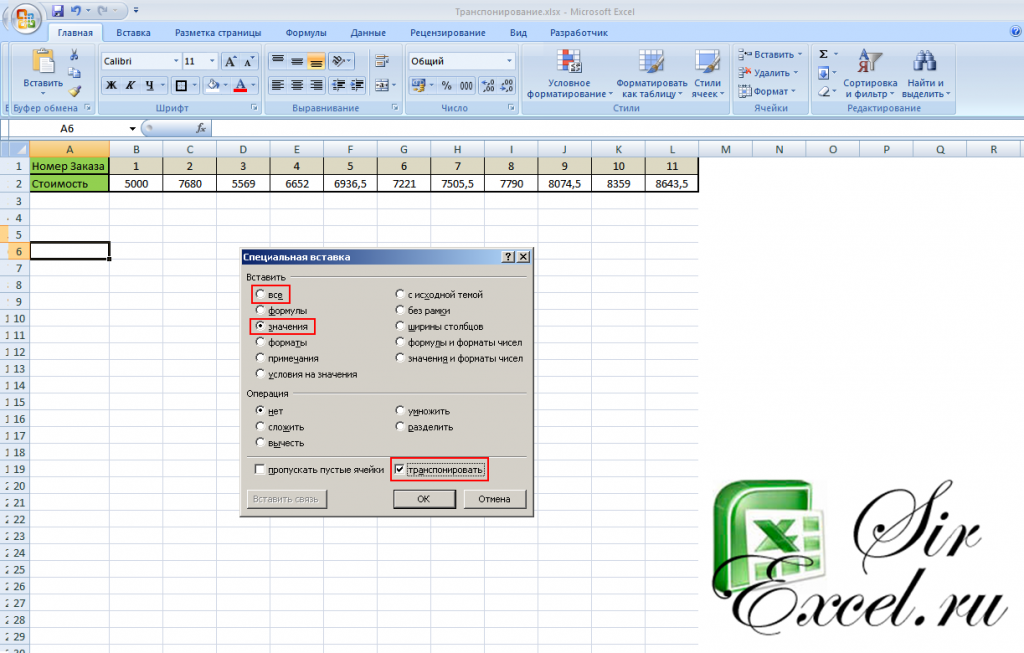Apply thousands separator (000) format
This screenshot has width=1024, height=653.
pyautogui.click(x=466, y=85)
